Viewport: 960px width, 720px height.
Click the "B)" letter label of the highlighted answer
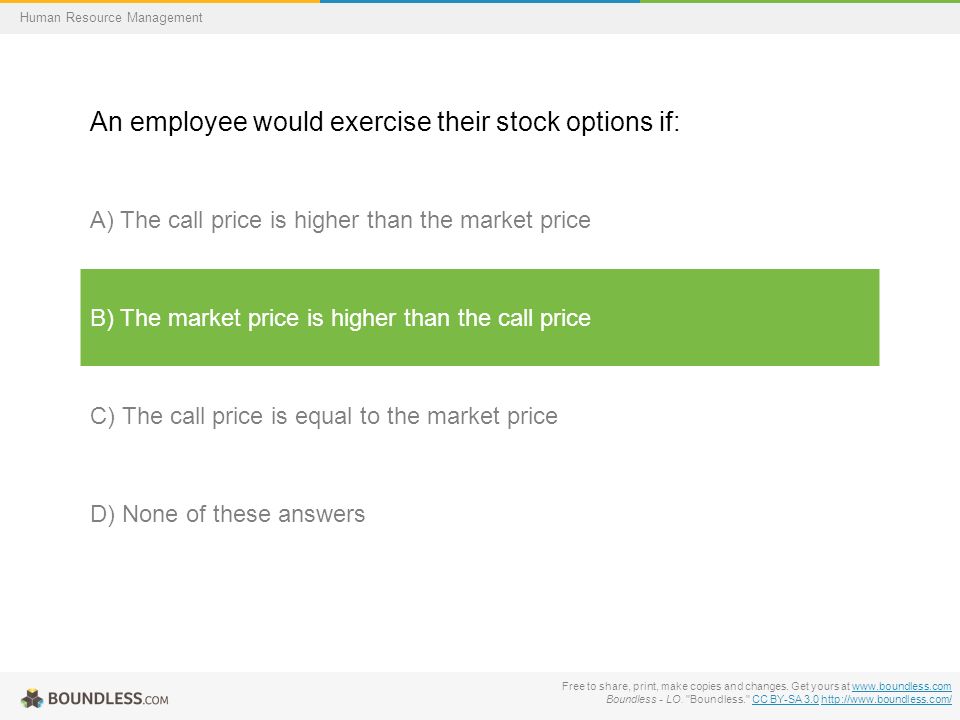click(x=102, y=318)
